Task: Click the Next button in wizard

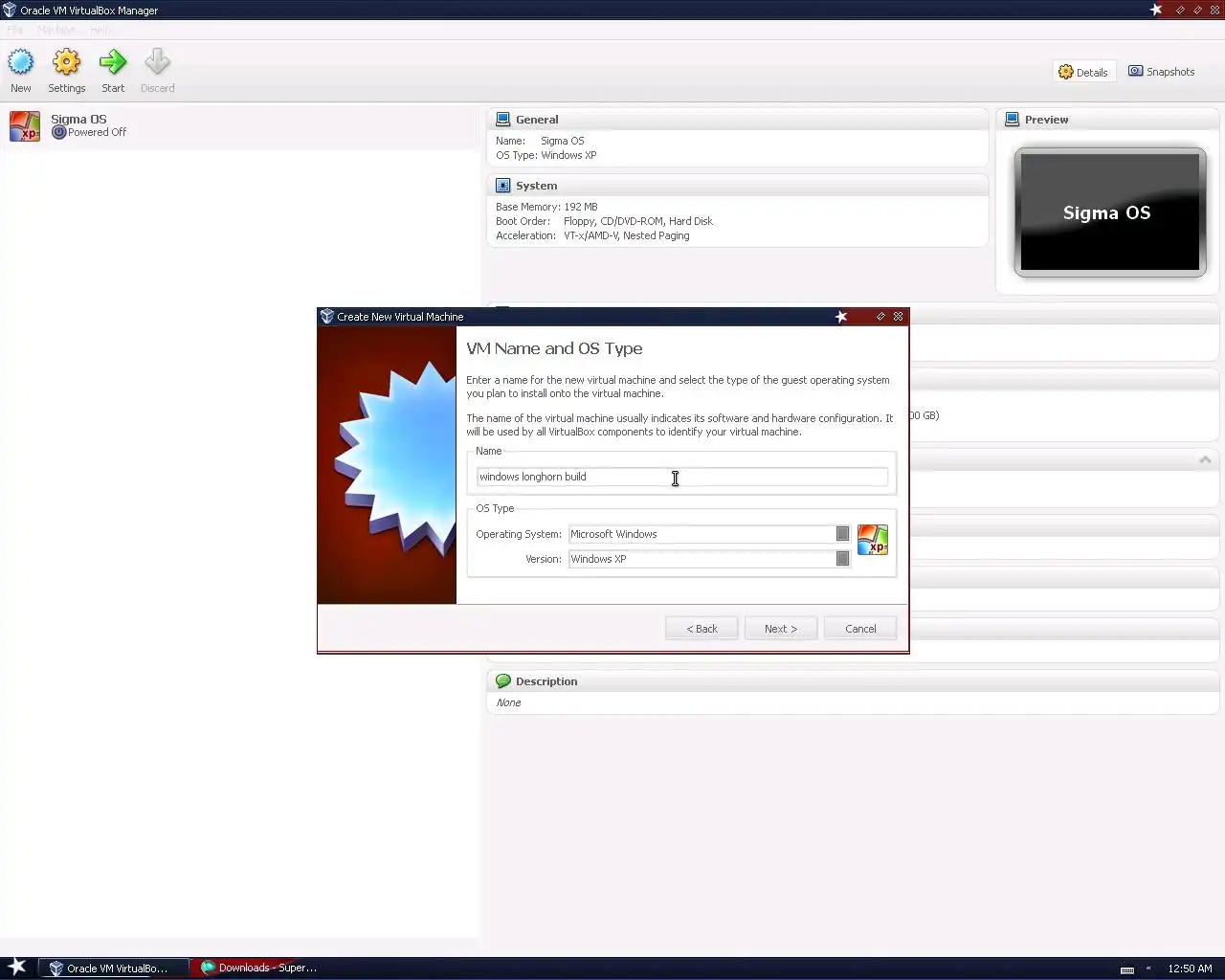Action: coord(781,629)
